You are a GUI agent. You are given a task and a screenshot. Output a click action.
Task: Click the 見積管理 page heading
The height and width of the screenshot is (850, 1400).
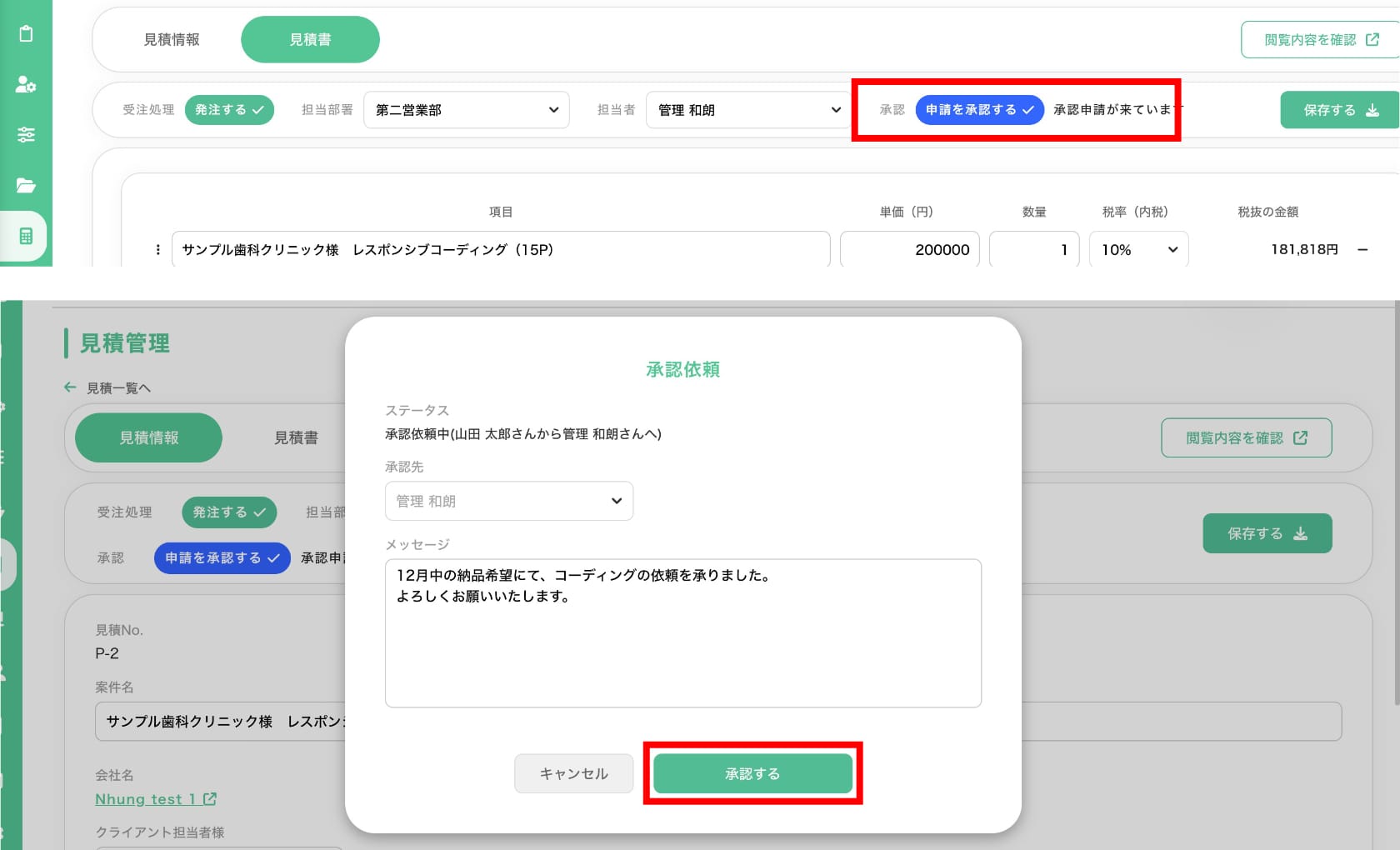pos(125,342)
